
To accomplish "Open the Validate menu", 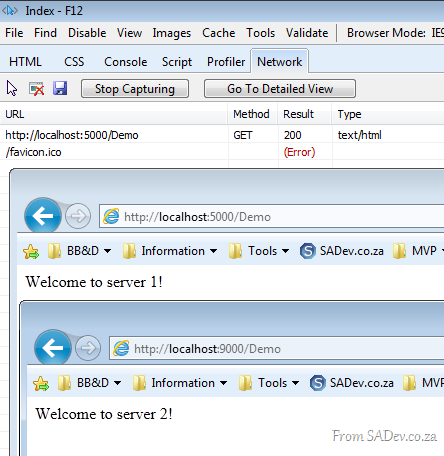I will 307,33.
